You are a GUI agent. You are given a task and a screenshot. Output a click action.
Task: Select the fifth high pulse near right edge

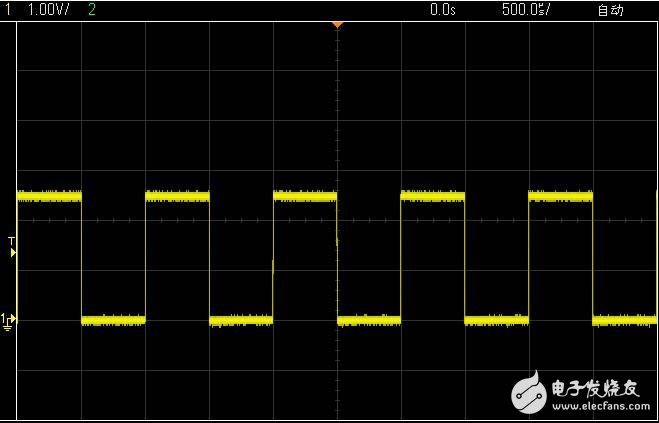tap(560, 196)
